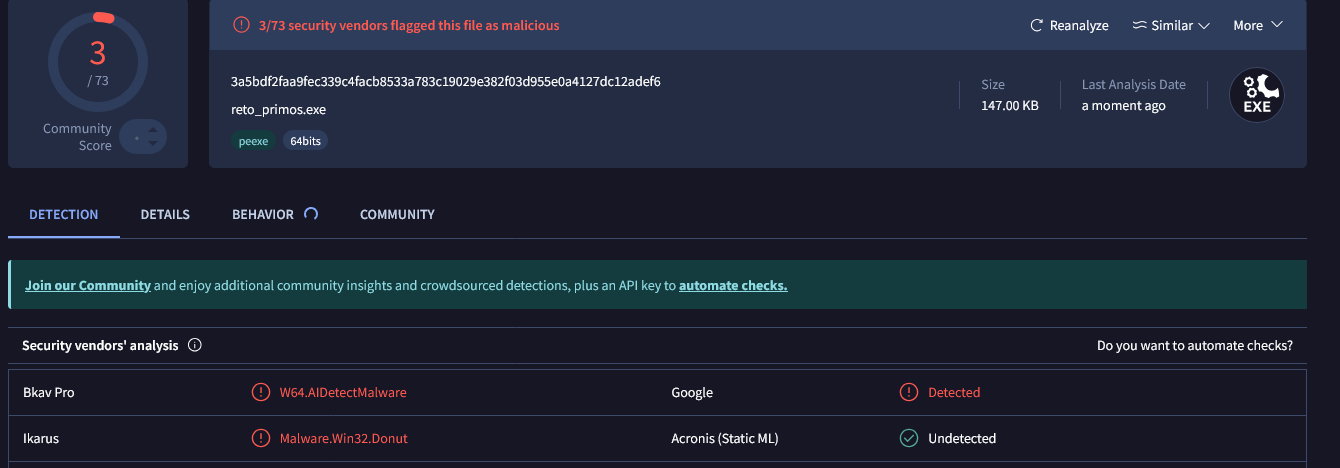This screenshot has width=1340, height=468.
Task: Click the Bkav Pro alert icon
Action: (261, 392)
